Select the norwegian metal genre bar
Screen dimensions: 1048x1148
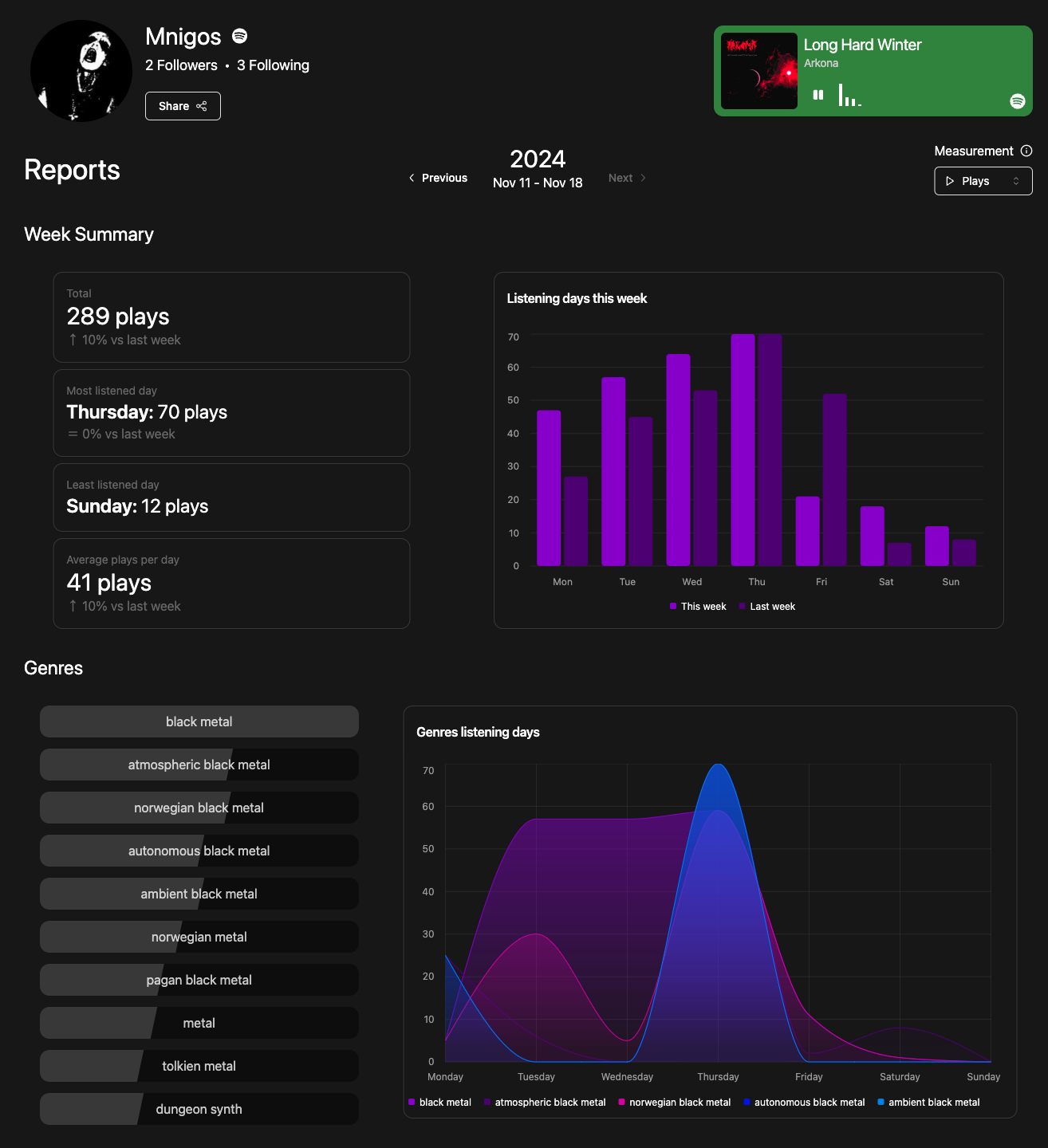pos(199,937)
